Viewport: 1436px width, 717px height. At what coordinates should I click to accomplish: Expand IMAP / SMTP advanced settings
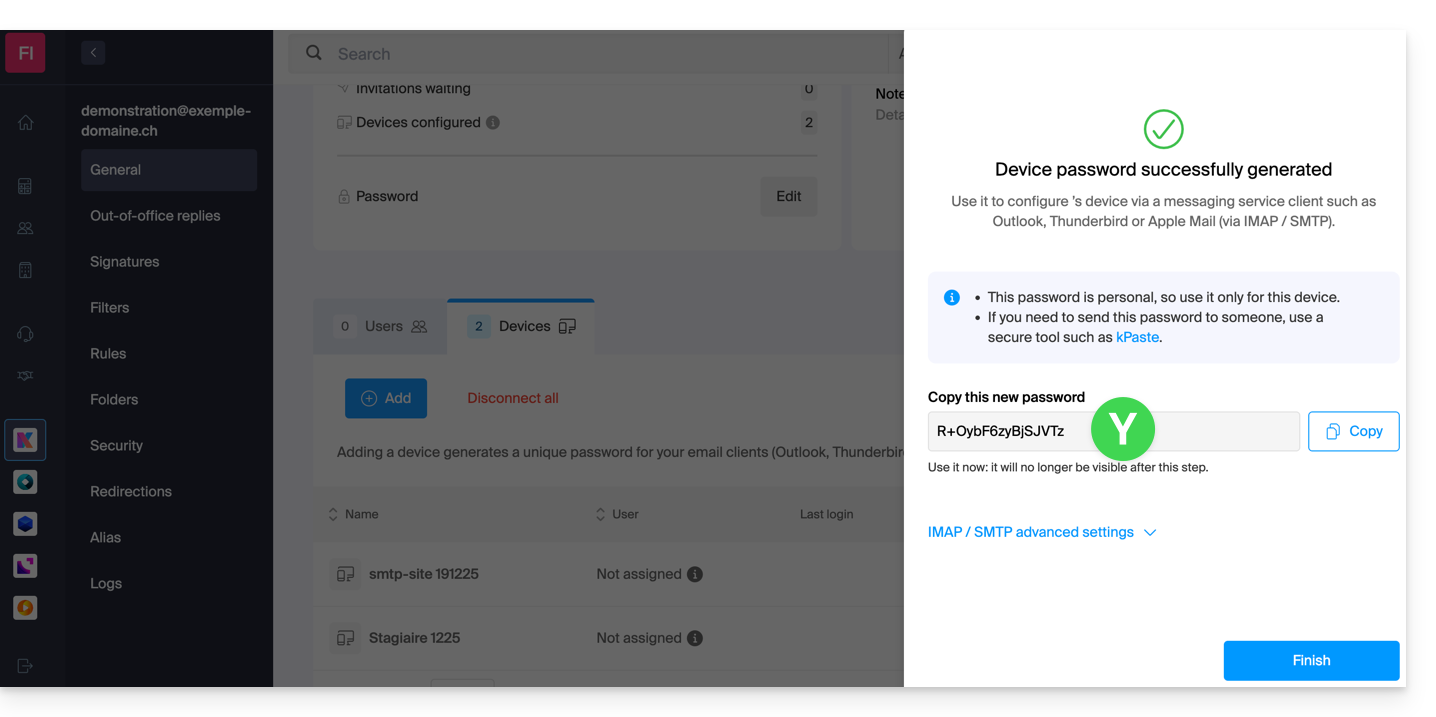1041,532
